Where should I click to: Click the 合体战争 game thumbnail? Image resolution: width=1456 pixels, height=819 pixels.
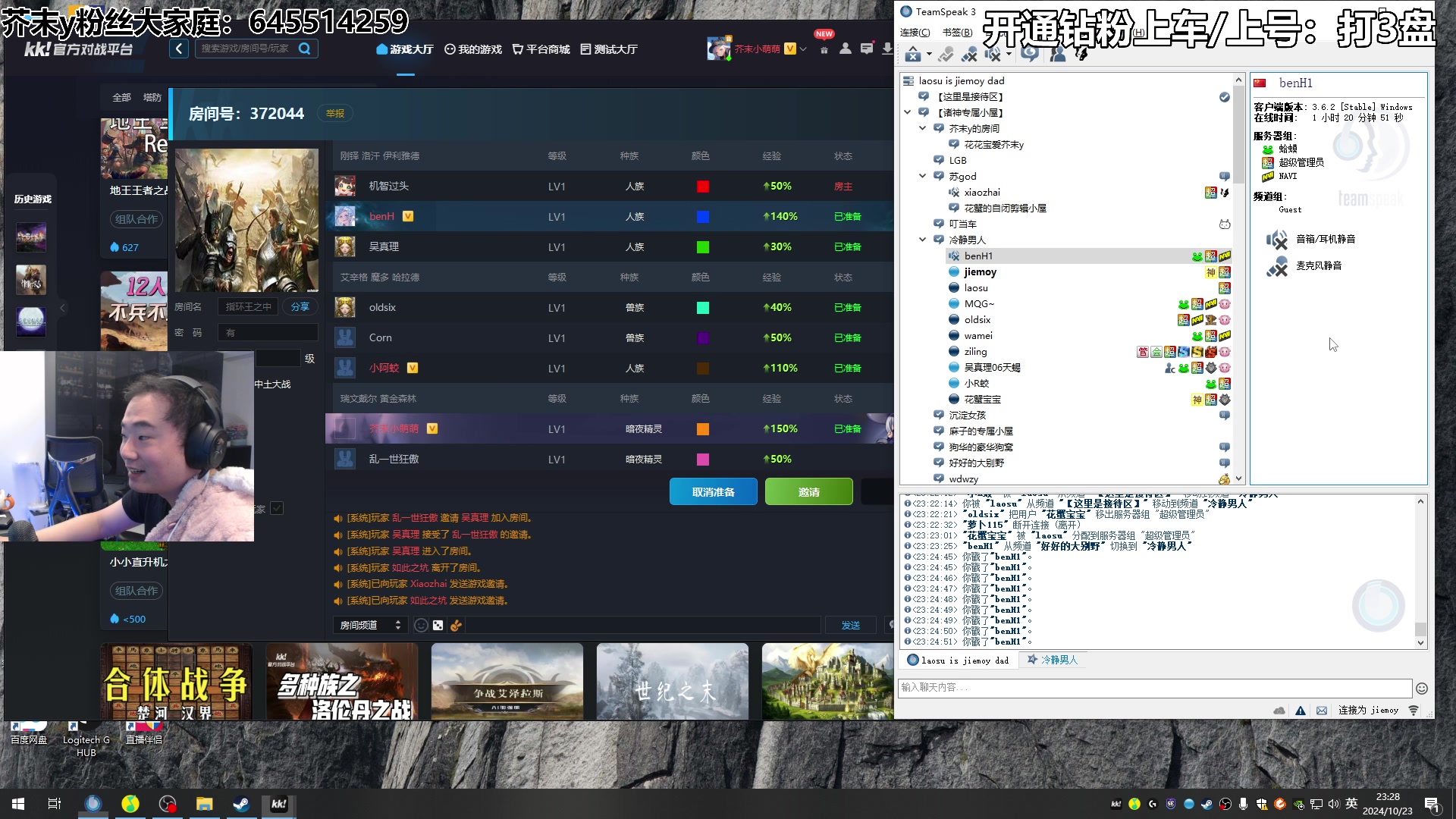click(x=176, y=682)
